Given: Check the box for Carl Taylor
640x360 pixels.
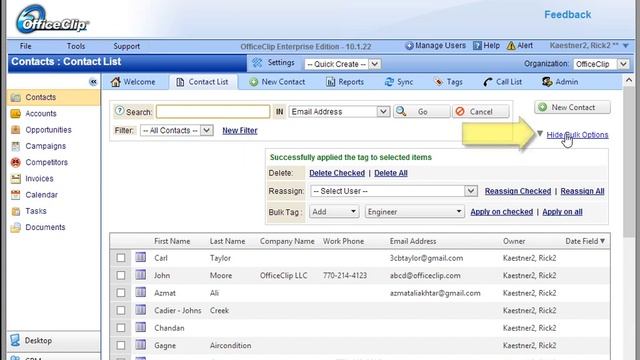Looking at the screenshot, I should 121,258.
